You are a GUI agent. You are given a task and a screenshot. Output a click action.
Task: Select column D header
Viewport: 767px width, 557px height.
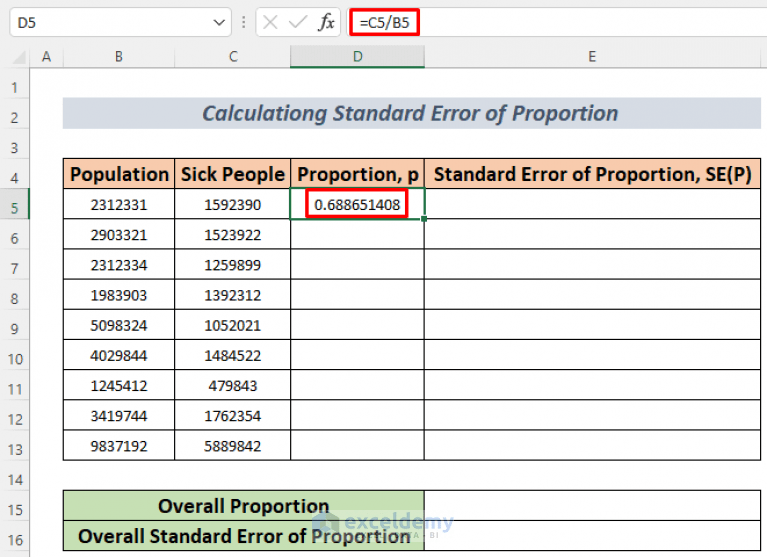358,57
